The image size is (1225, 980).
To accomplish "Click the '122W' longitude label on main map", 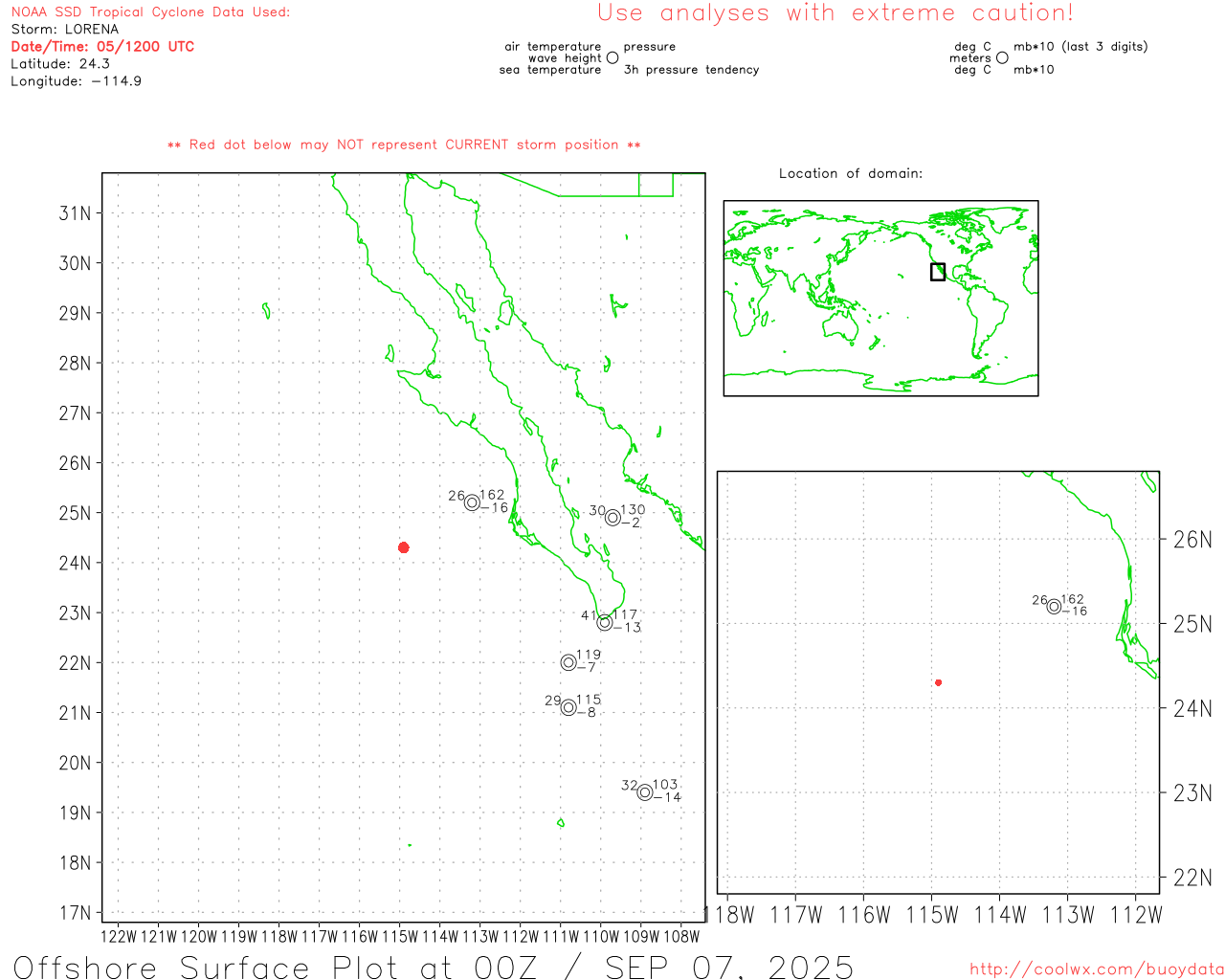I will [x=119, y=936].
